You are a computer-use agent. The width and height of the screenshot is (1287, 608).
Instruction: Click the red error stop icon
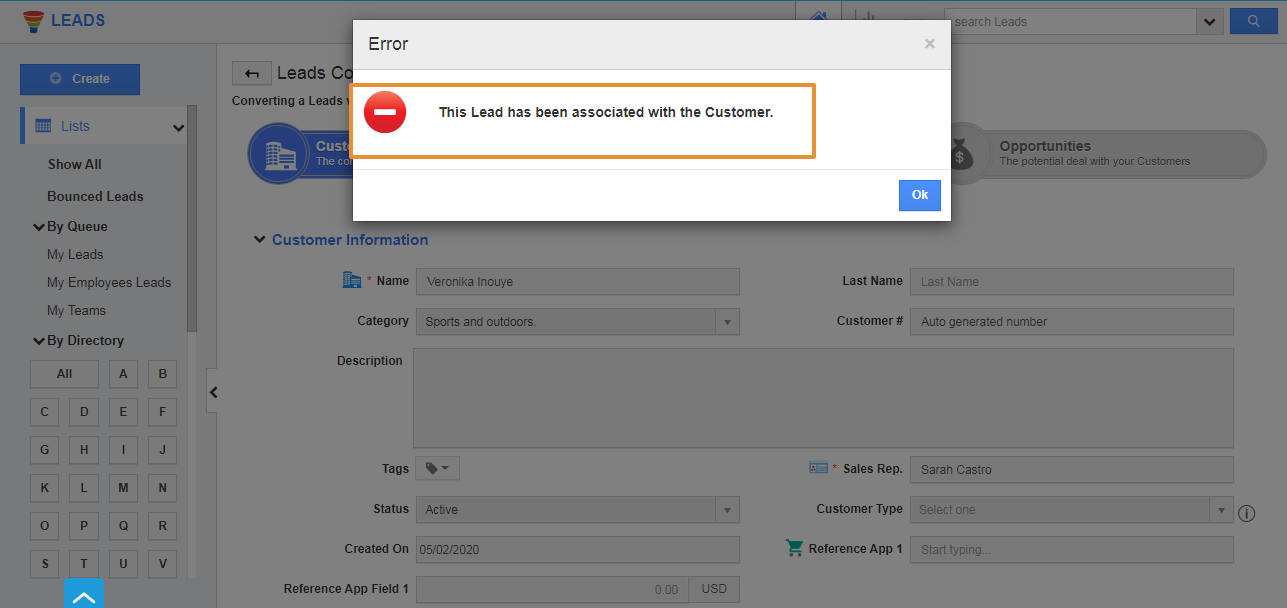[385, 112]
